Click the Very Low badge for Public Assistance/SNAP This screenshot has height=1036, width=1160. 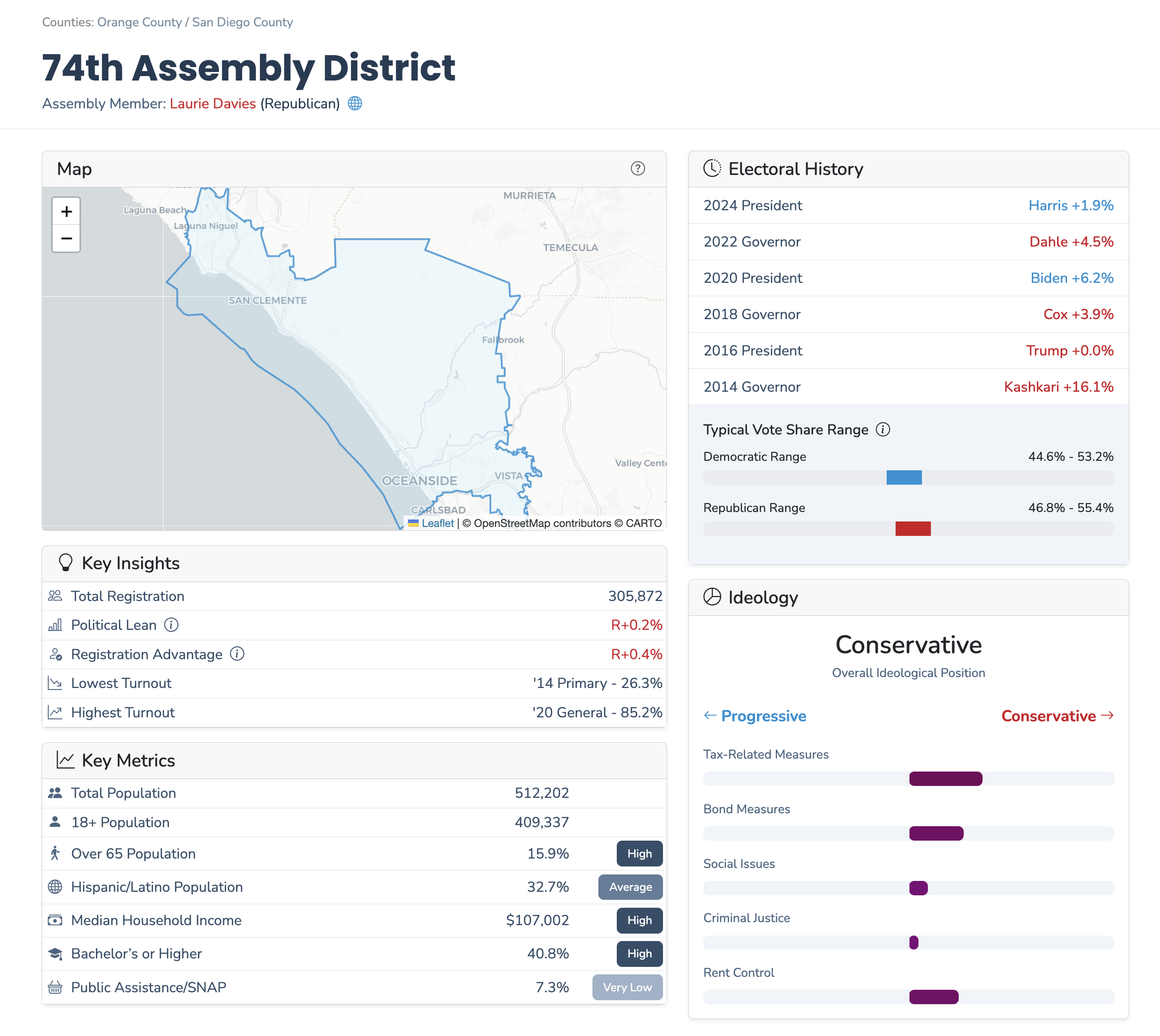[627, 987]
